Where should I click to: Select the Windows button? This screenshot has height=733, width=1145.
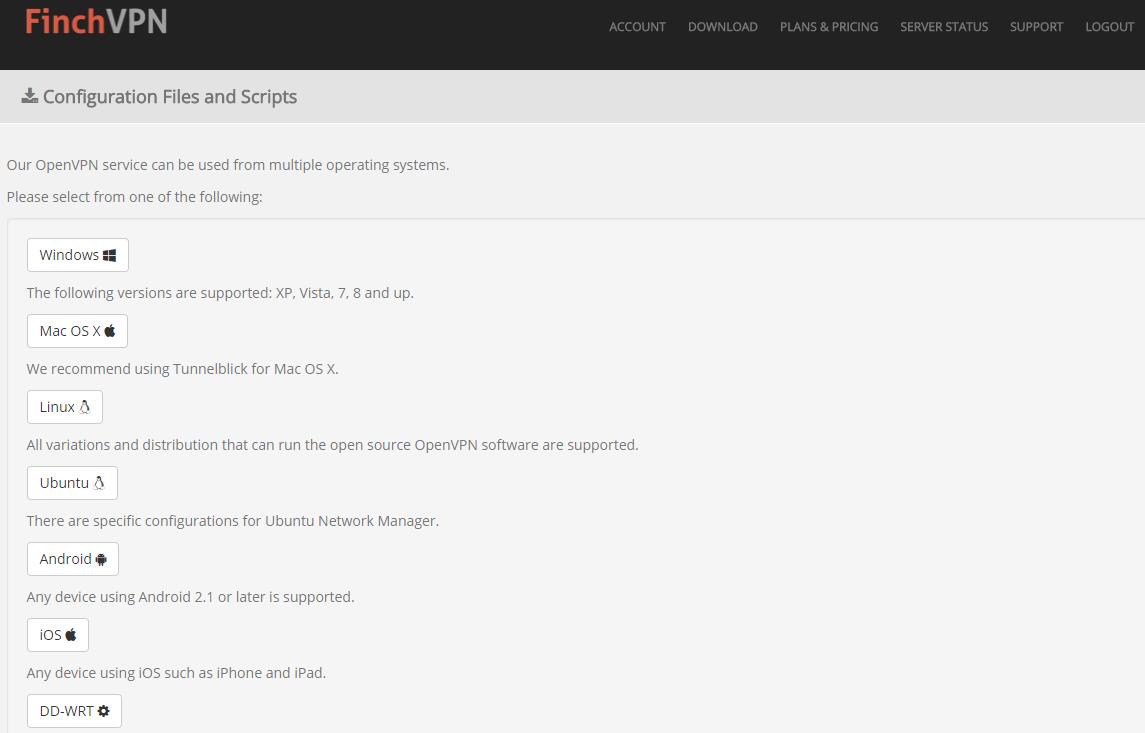click(x=77, y=255)
